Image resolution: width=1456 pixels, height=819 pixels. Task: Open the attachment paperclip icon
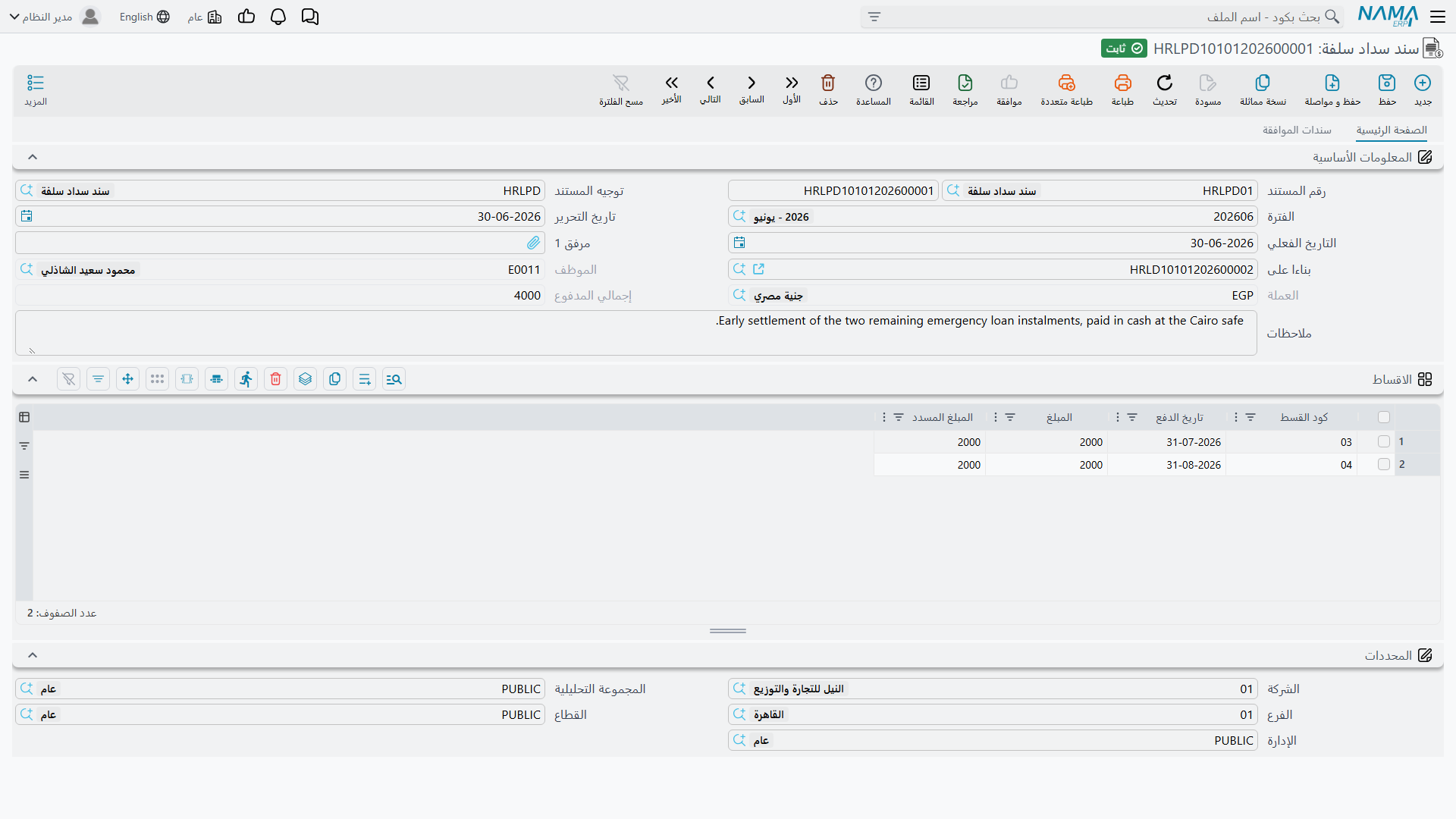coord(533,243)
